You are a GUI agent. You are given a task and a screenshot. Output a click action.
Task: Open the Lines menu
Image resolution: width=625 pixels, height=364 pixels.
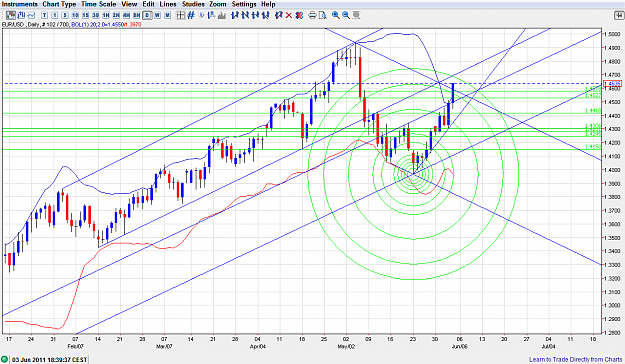[x=168, y=4]
